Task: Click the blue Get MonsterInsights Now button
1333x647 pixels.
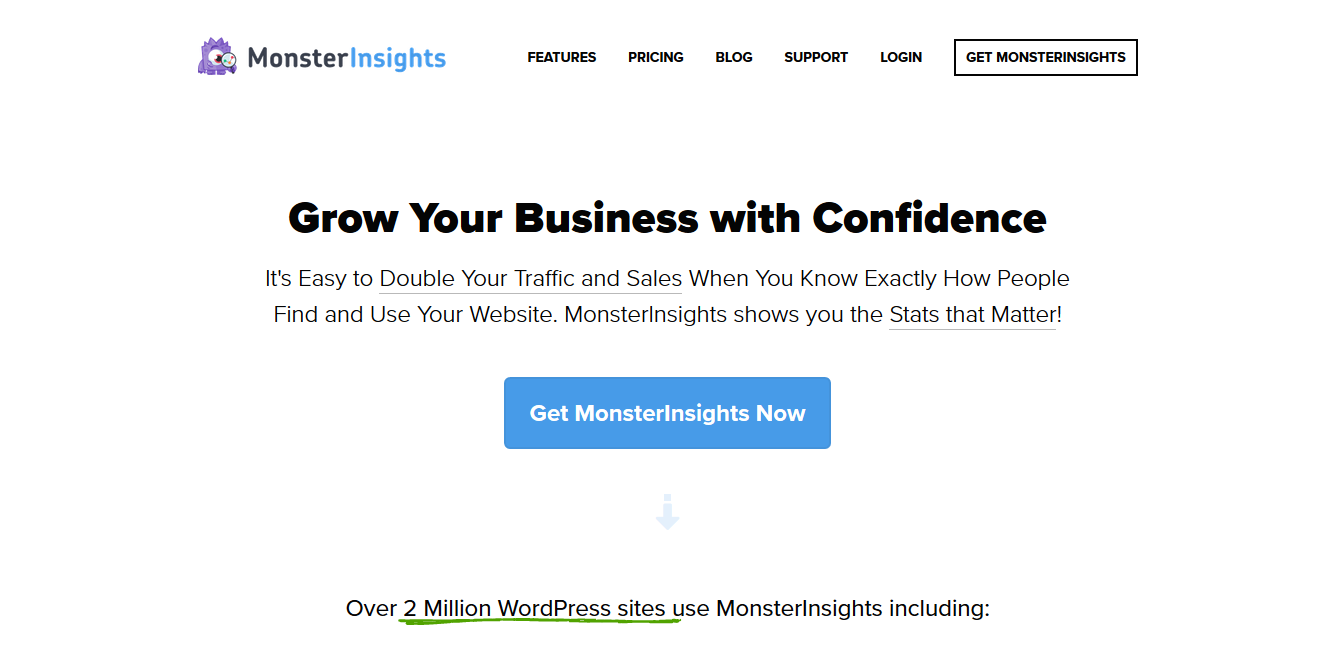Action: pos(667,413)
